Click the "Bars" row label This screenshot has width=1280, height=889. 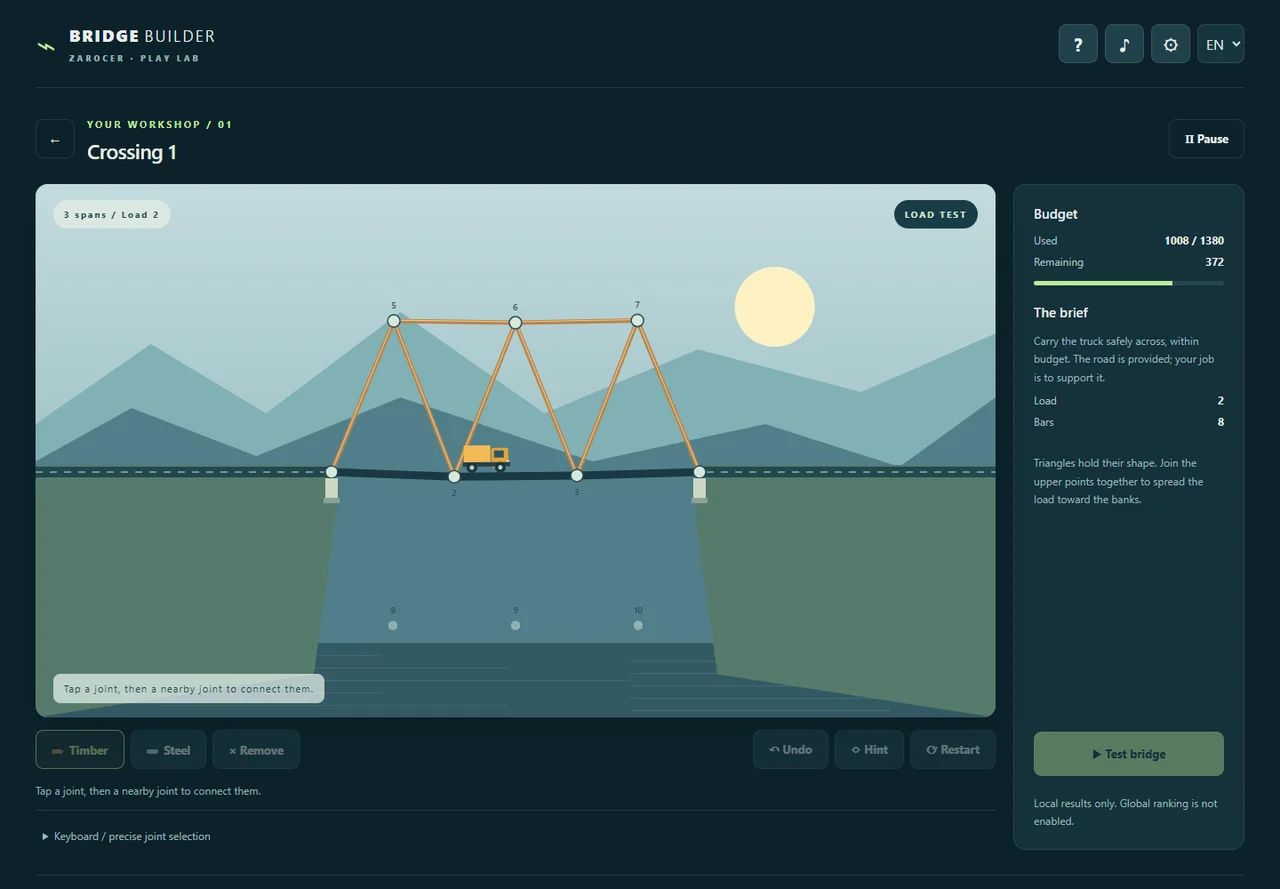(x=1044, y=422)
